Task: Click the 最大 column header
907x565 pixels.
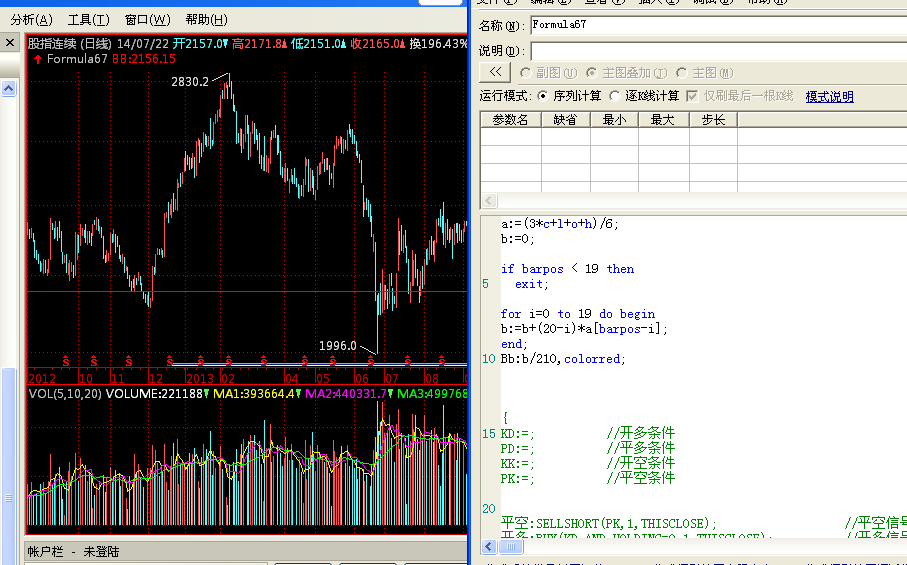Action: click(x=663, y=120)
